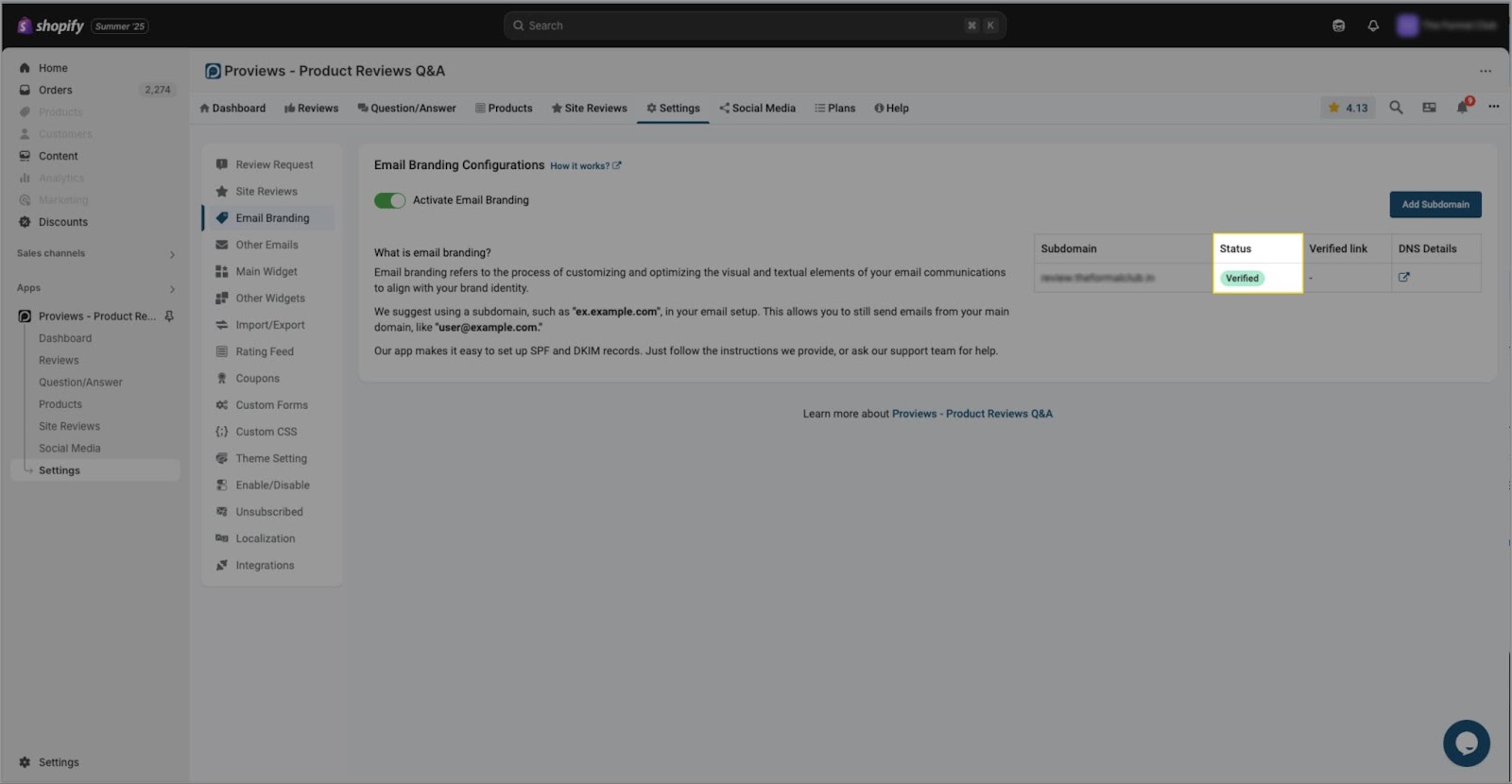Screen dimensions: 1512x784
Task: Open app notifications bell with badge
Action: pos(1463,107)
